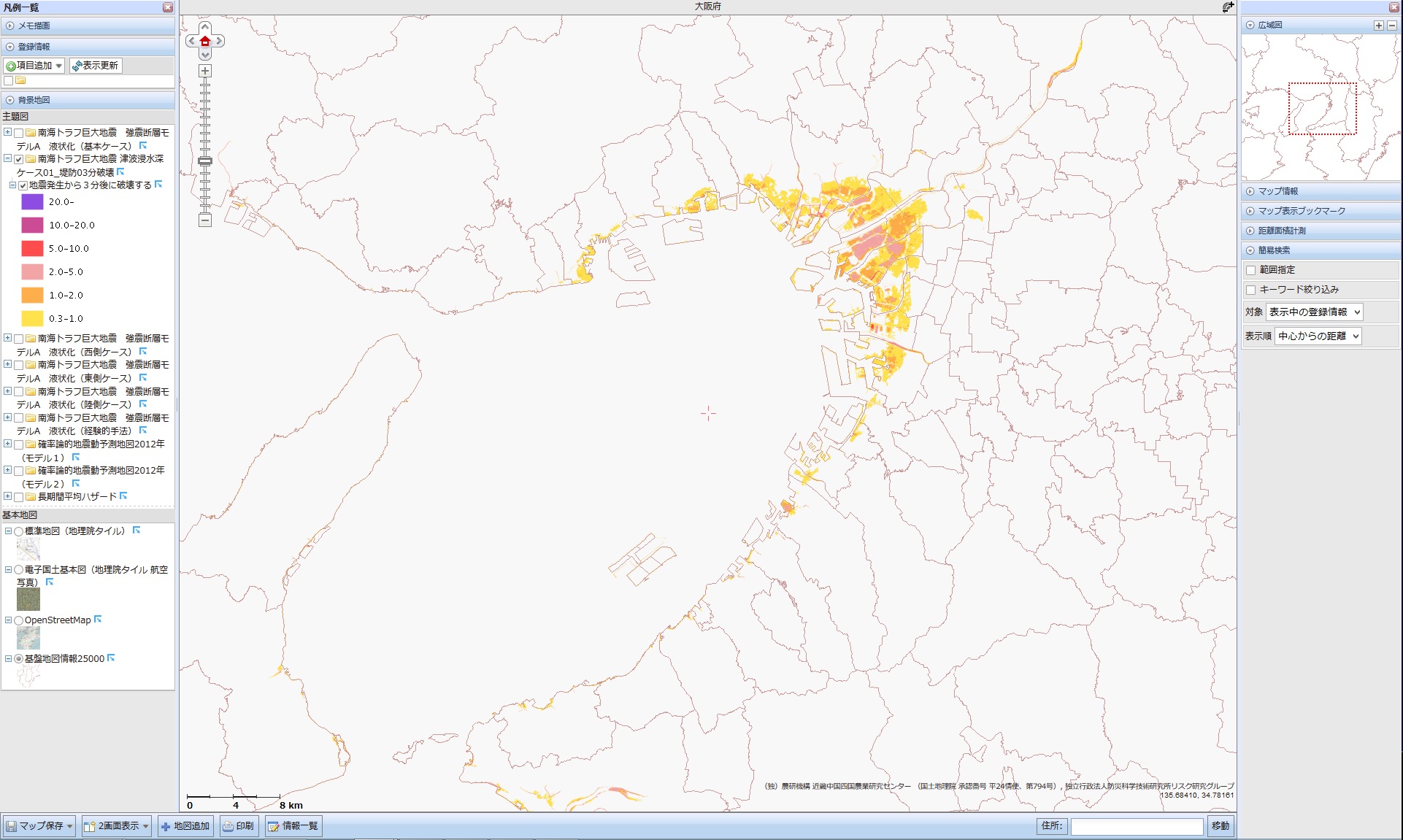Open the マップ保存 dropdown arrow

coord(70,826)
